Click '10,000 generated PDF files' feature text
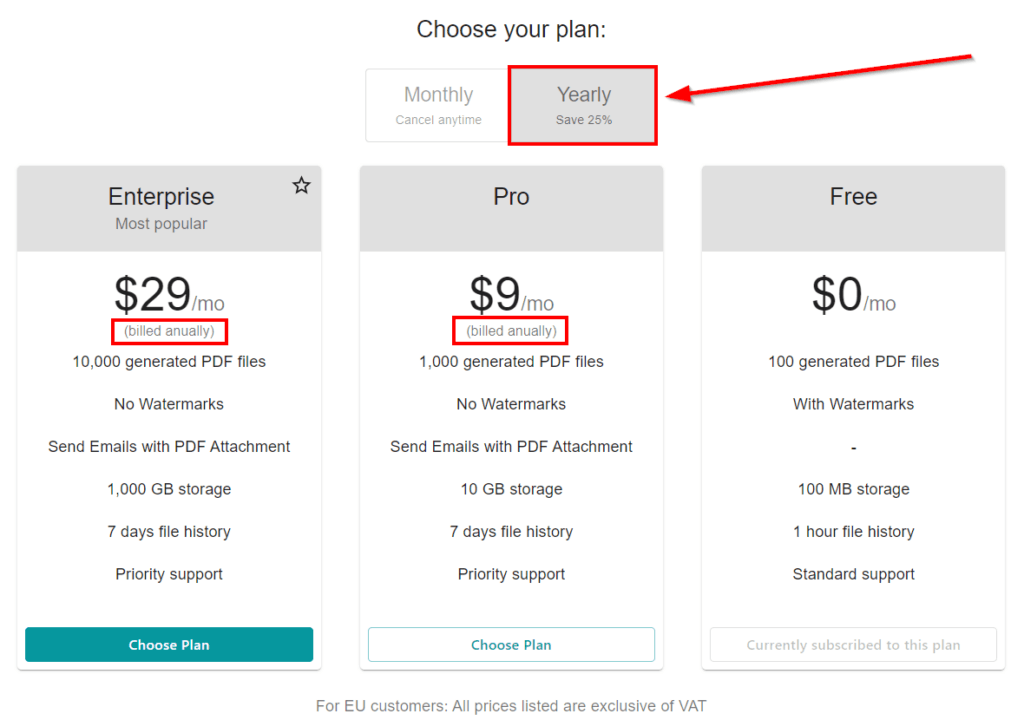Viewport: 1024px width, 720px height. (169, 362)
